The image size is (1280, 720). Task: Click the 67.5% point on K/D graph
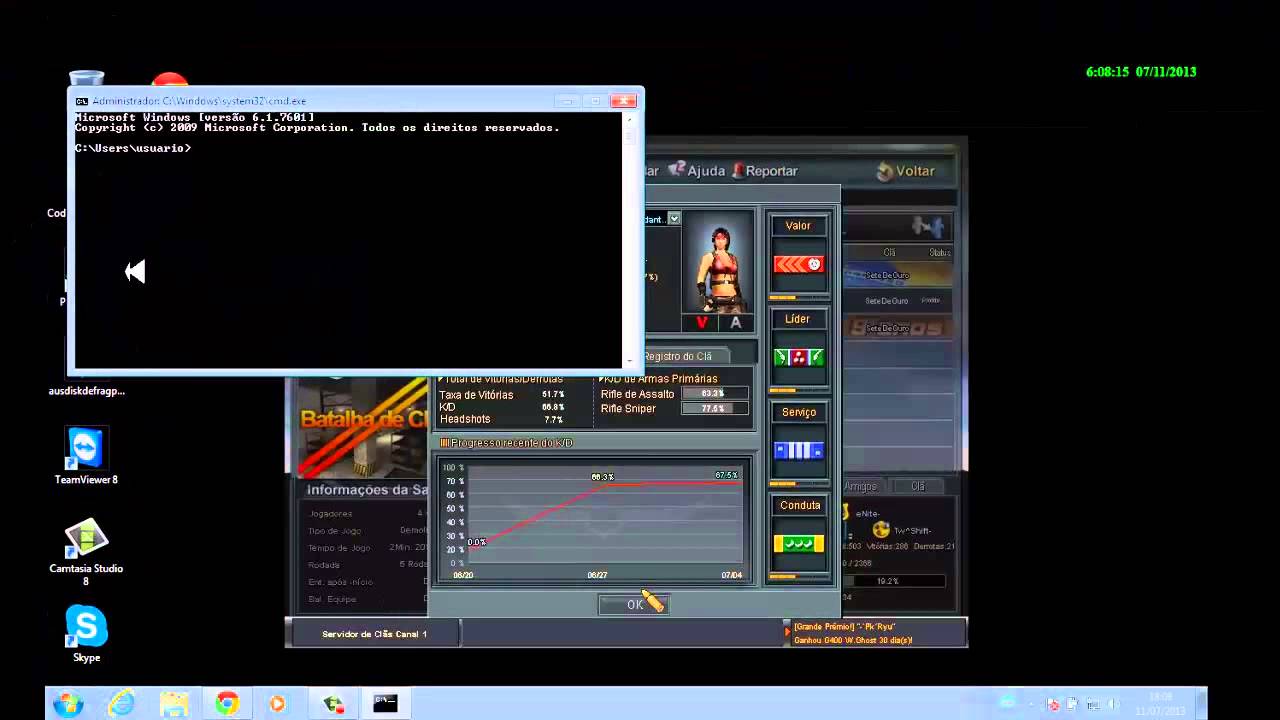point(726,475)
